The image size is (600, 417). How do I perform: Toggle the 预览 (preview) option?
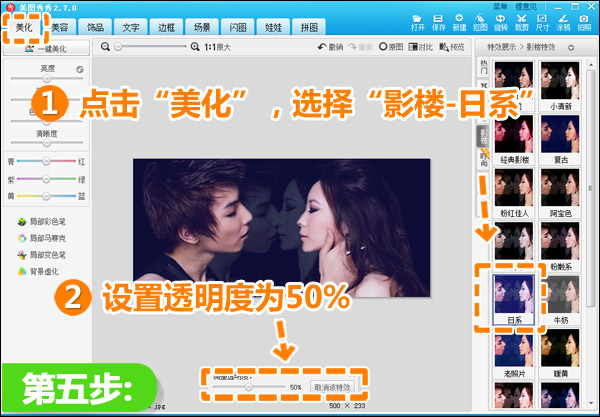[450, 47]
